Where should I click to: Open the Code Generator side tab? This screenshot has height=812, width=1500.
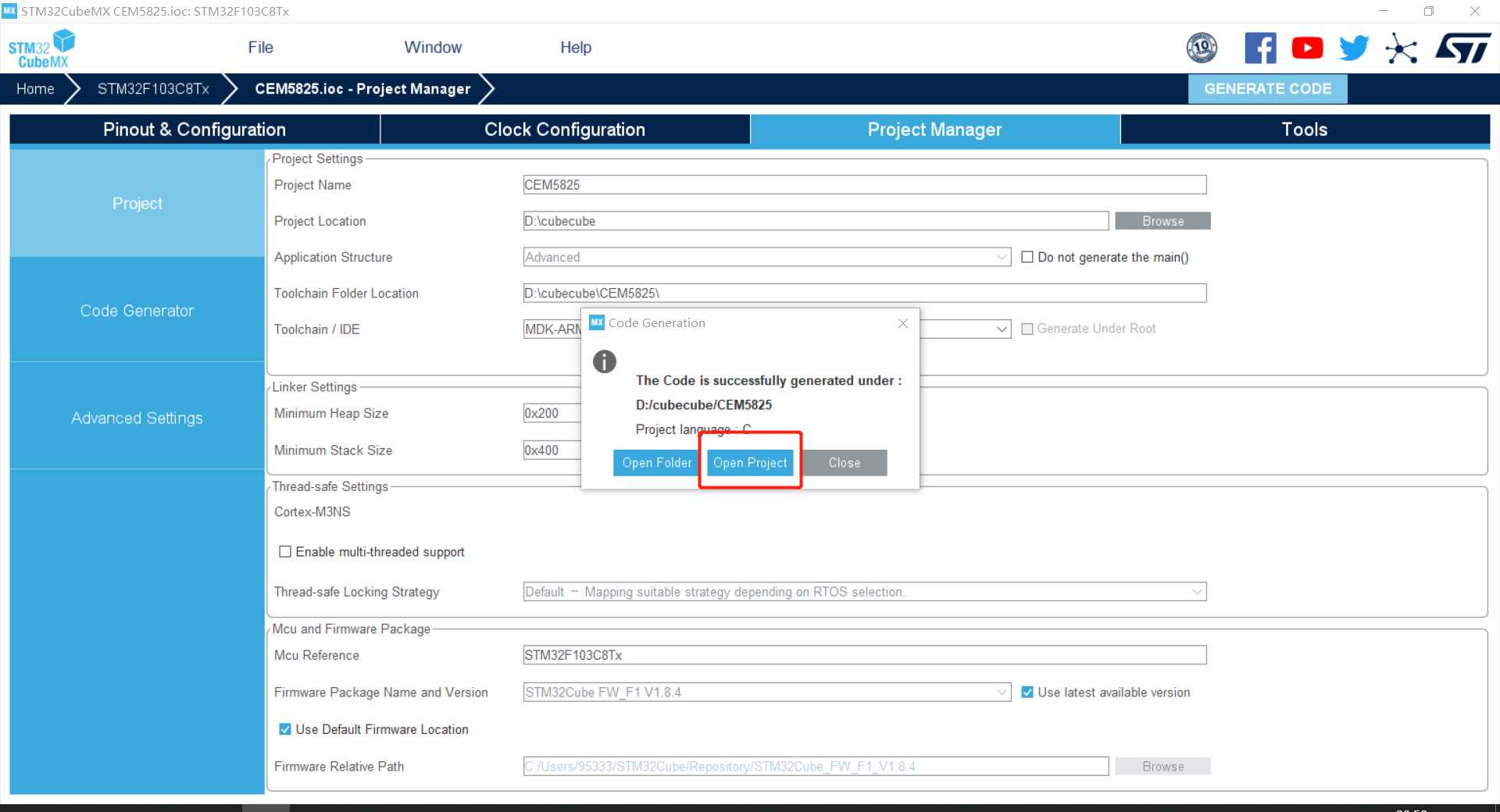point(137,311)
